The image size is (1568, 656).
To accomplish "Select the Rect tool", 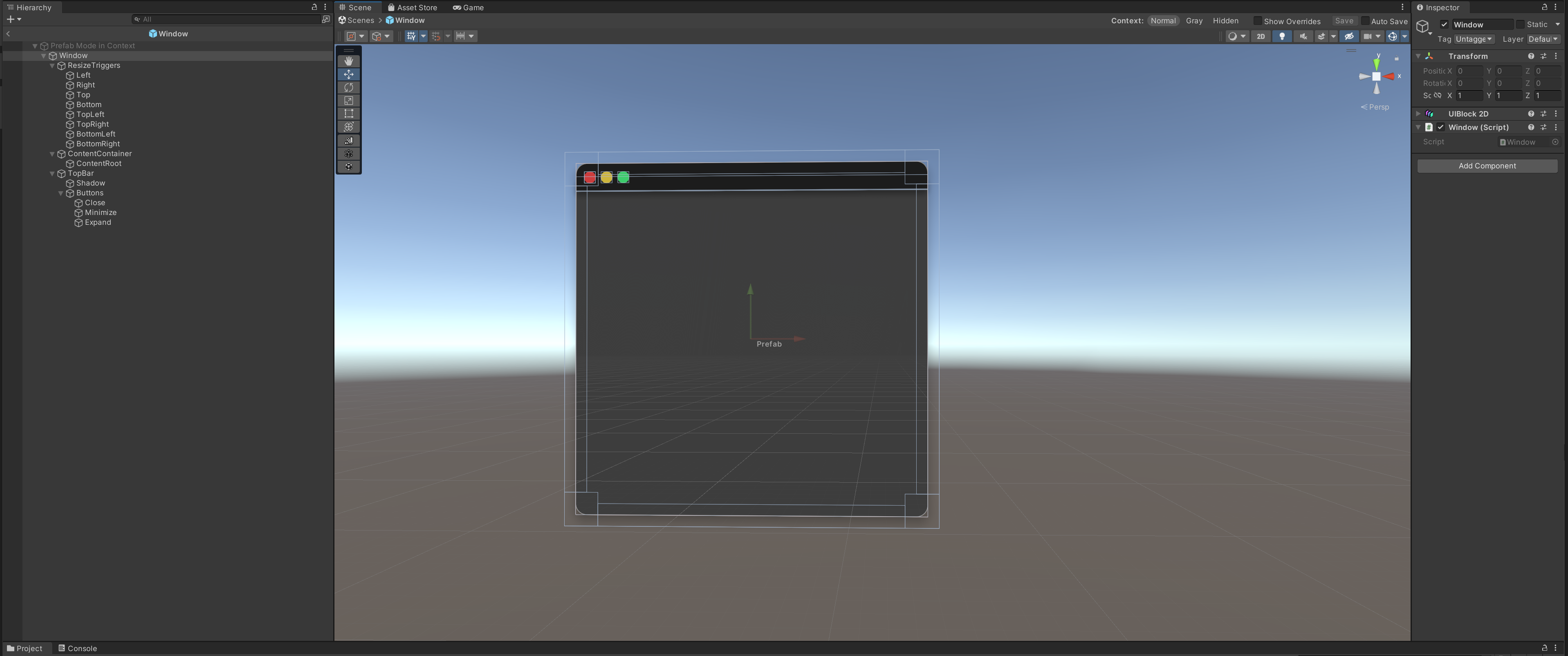I will (348, 113).
